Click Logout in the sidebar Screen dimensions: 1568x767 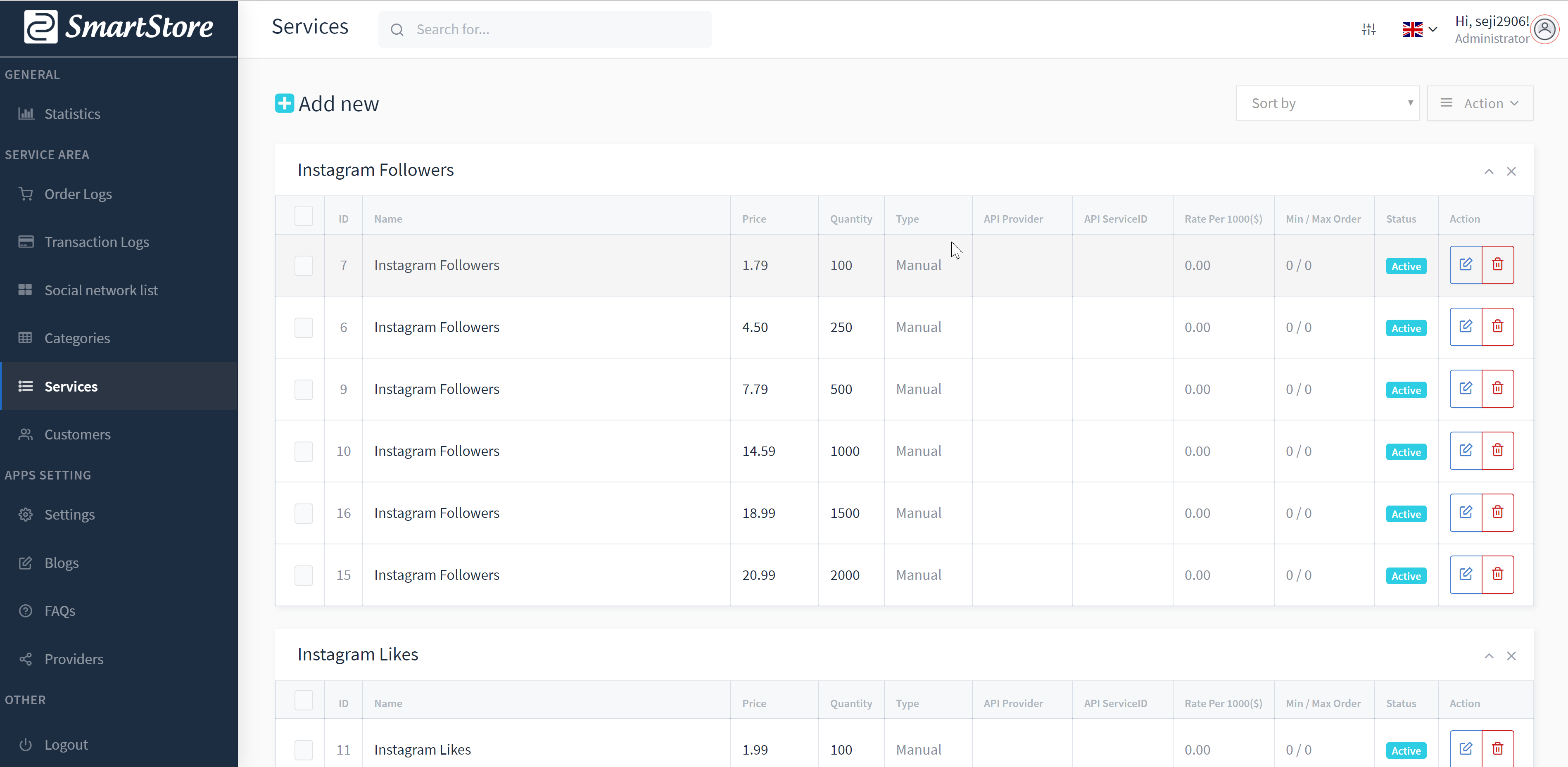click(x=119, y=745)
